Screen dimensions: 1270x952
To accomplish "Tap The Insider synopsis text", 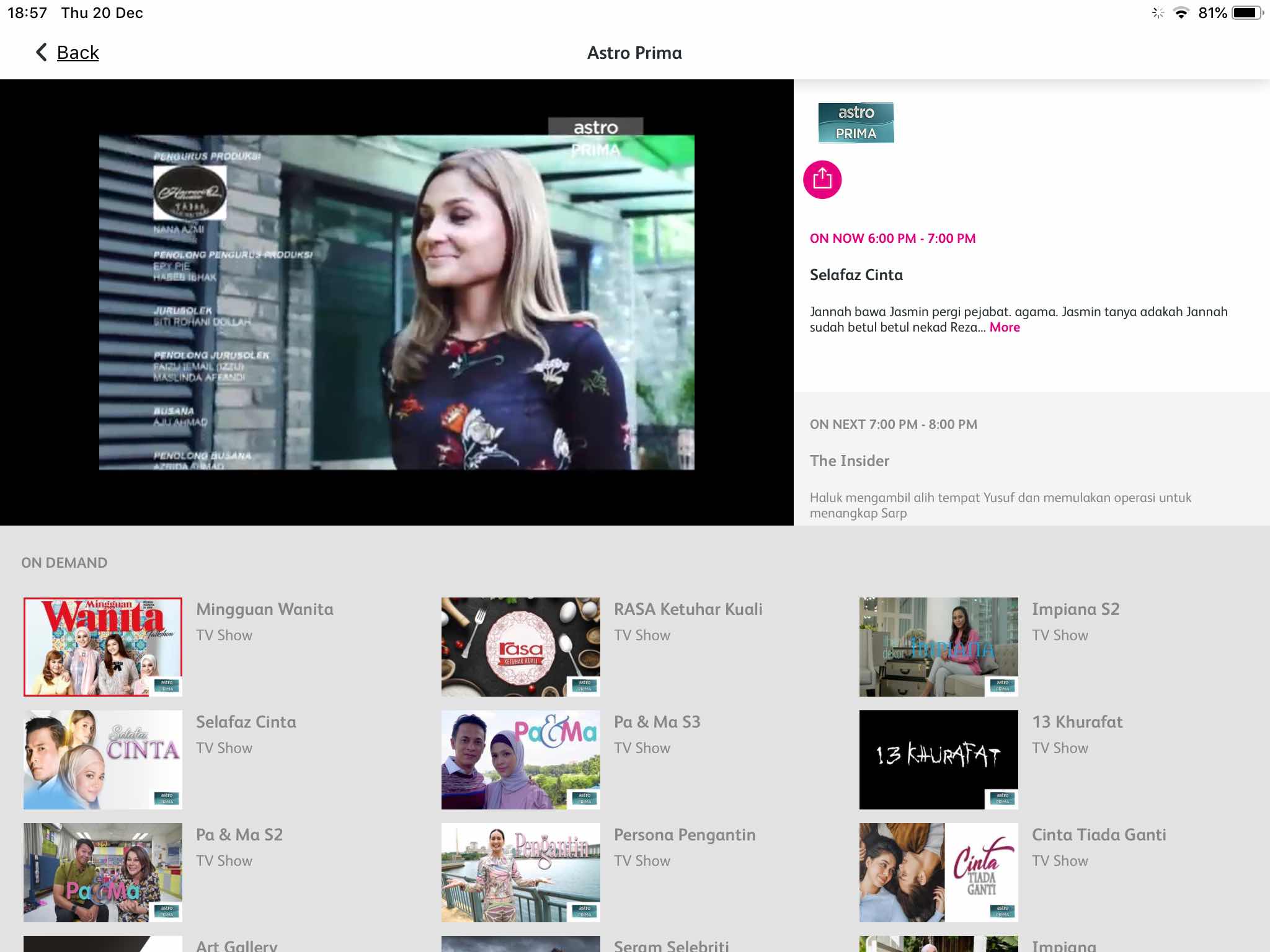I will click(1000, 505).
